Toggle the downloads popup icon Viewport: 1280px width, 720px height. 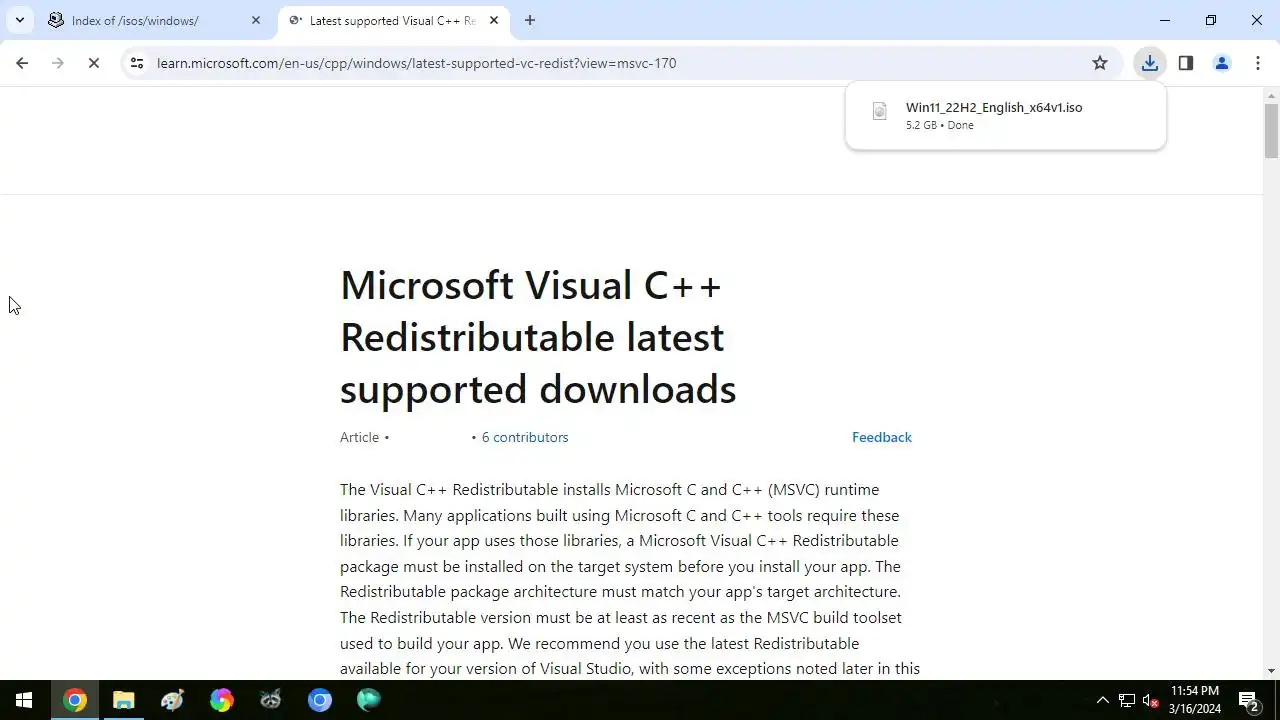pos(1150,63)
